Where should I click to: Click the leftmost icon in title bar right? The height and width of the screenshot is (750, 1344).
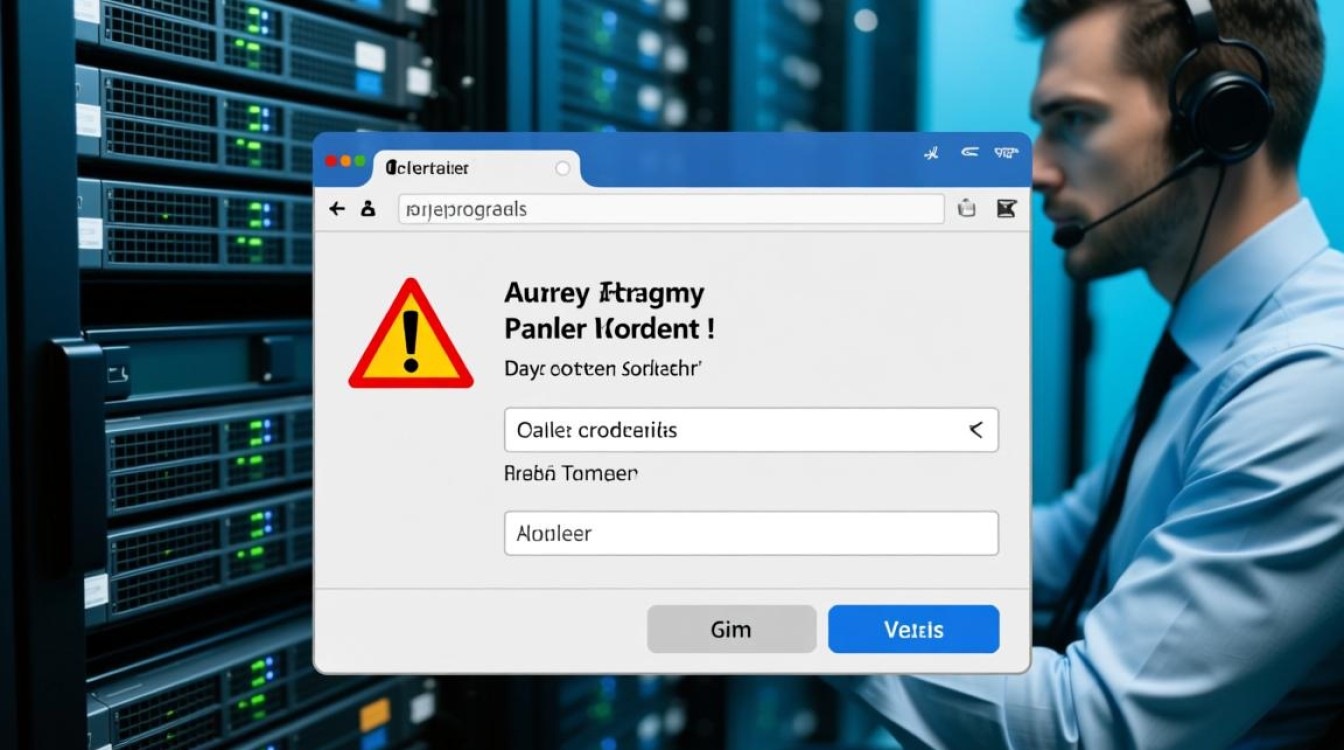pos(931,154)
